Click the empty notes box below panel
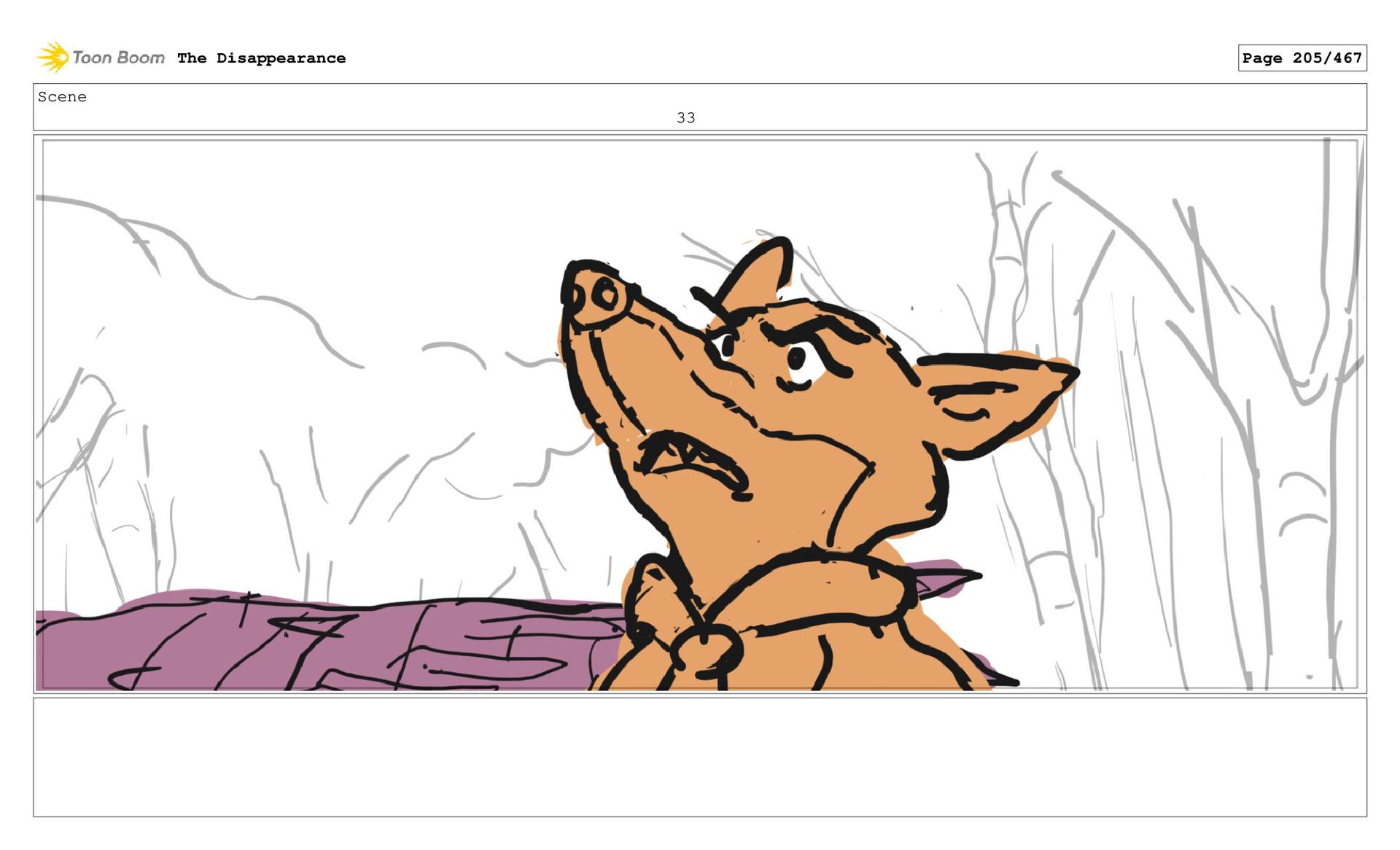The height and width of the screenshot is (850, 1400). click(700, 757)
